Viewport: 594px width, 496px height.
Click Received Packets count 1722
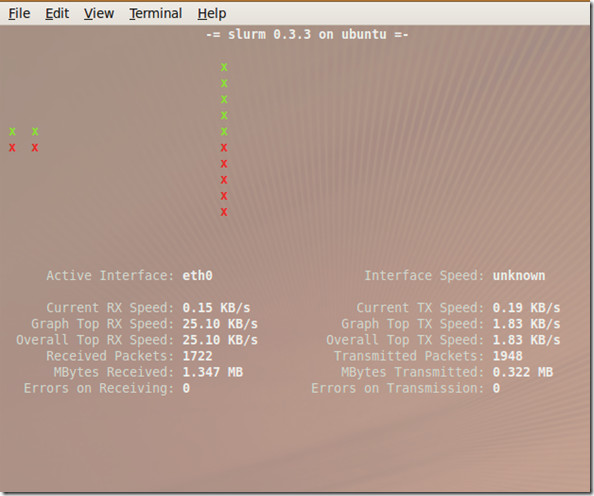click(x=197, y=356)
